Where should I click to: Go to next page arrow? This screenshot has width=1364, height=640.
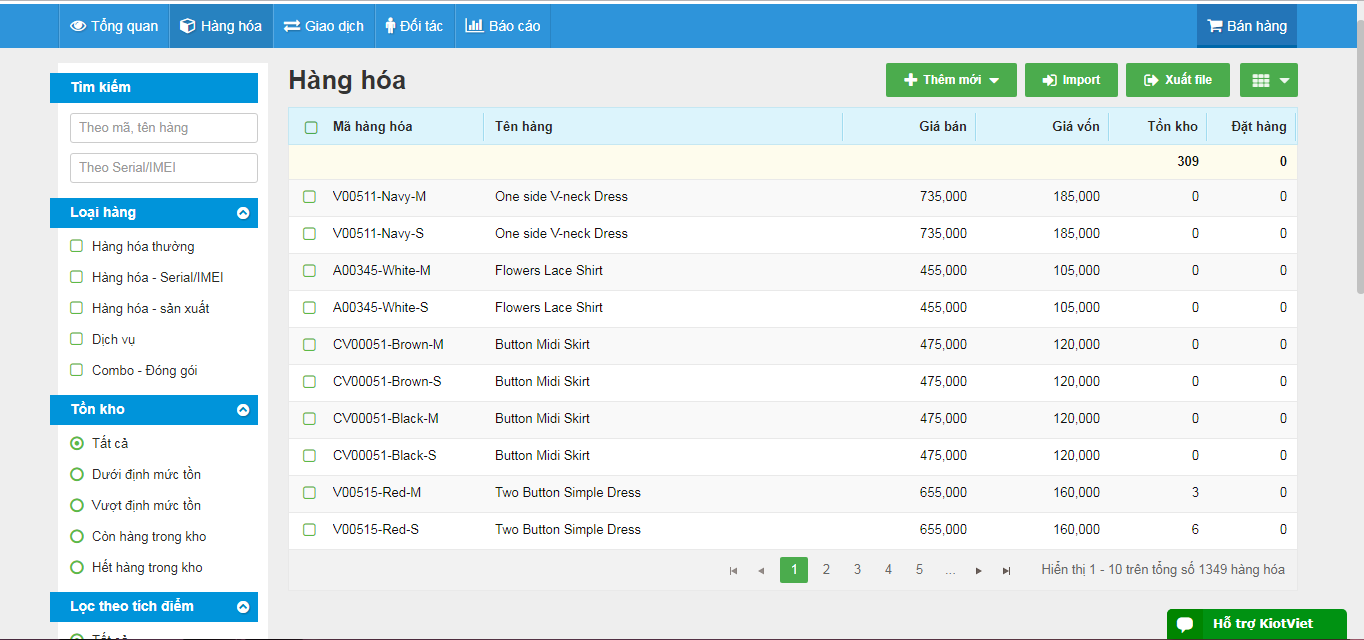979,570
